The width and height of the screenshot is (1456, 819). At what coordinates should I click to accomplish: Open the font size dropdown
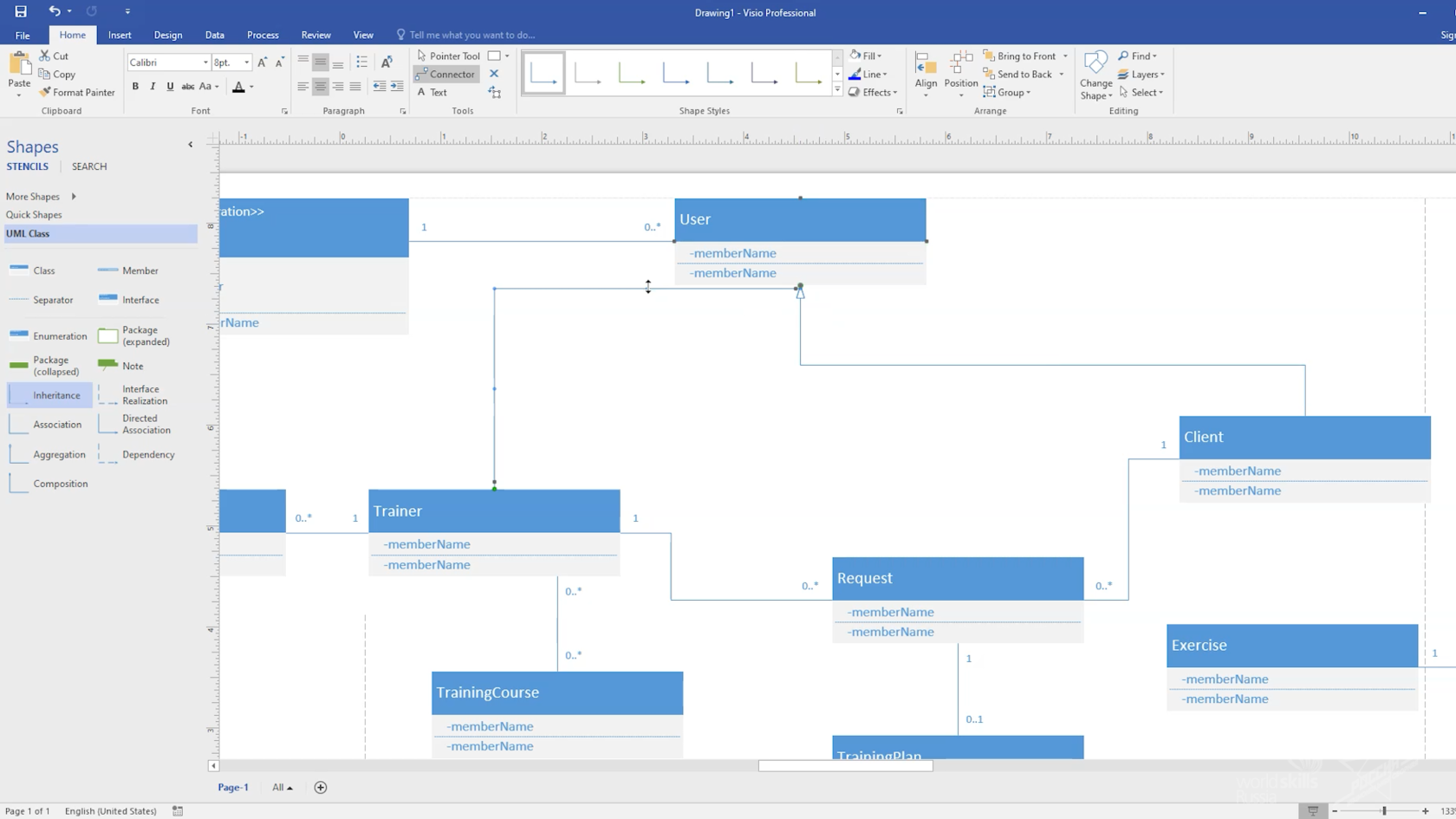click(247, 62)
